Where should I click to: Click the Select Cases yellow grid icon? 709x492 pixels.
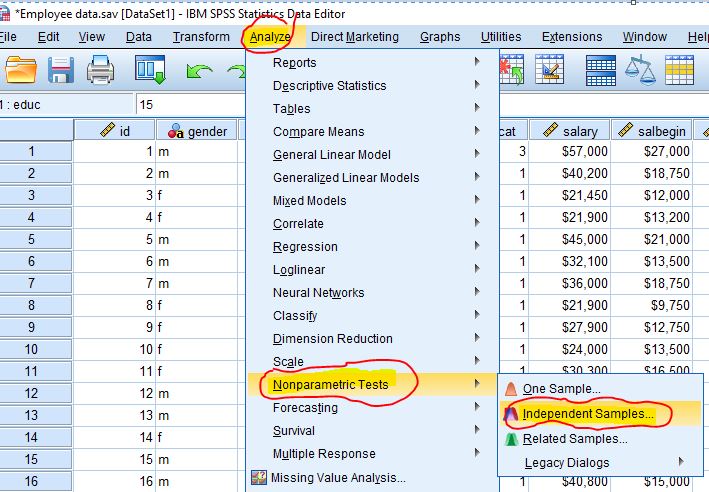(x=679, y=70)
